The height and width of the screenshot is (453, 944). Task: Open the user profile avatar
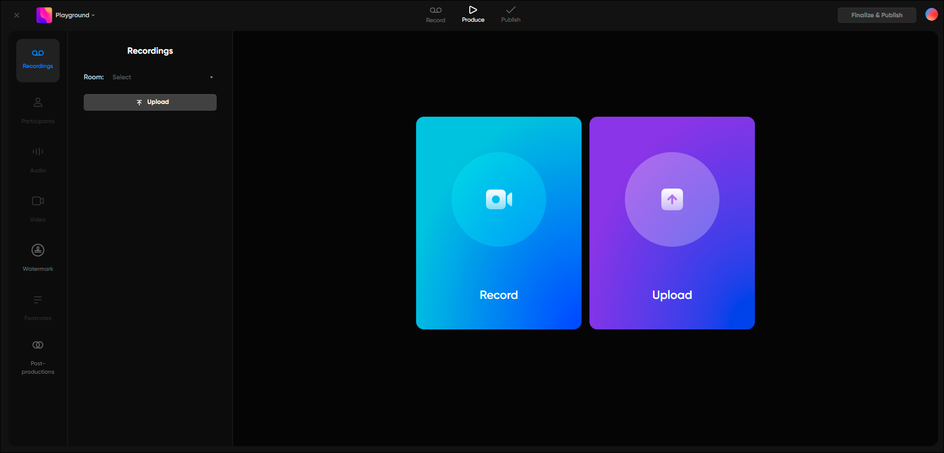pos(931,14)
